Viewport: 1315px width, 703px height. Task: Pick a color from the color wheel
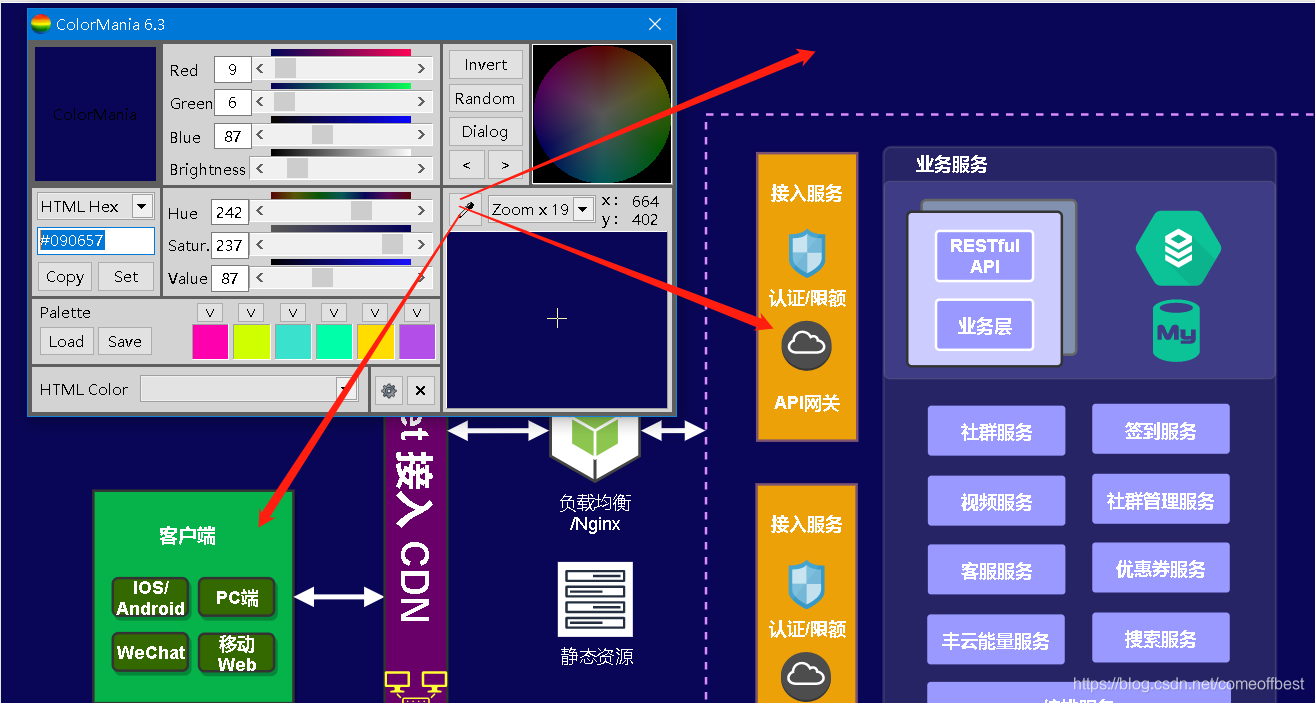click(x=602, y=113)
